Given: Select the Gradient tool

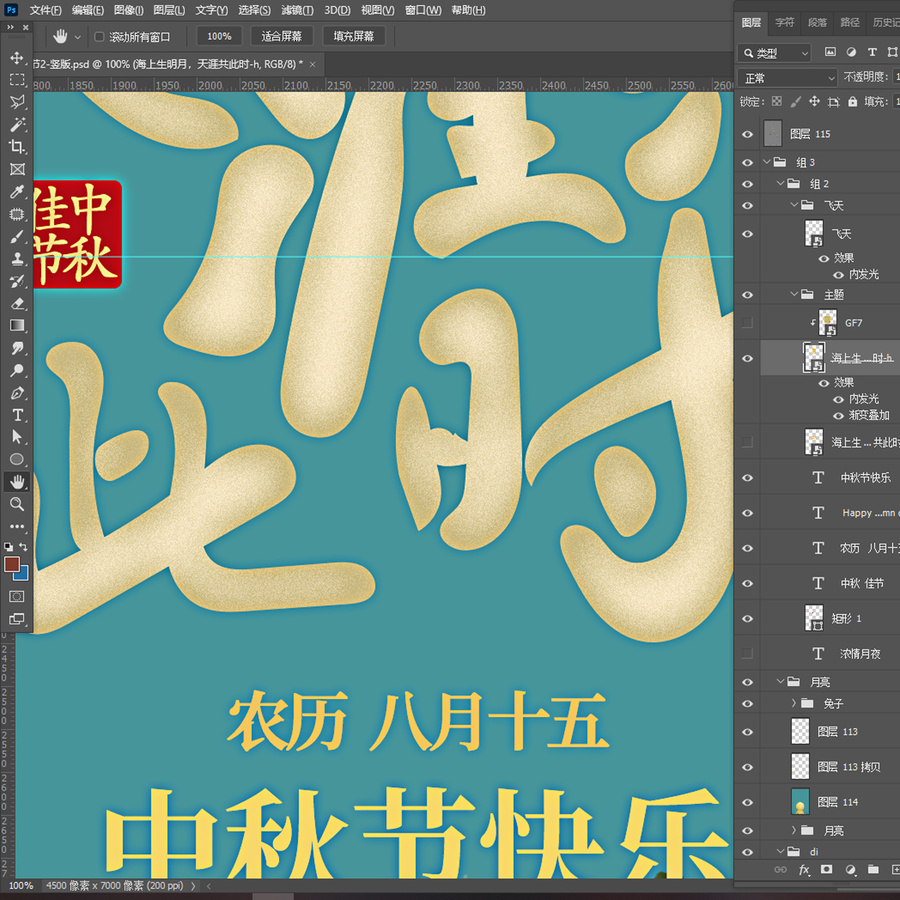Looking at the screenshot, I should coord(17,325).
